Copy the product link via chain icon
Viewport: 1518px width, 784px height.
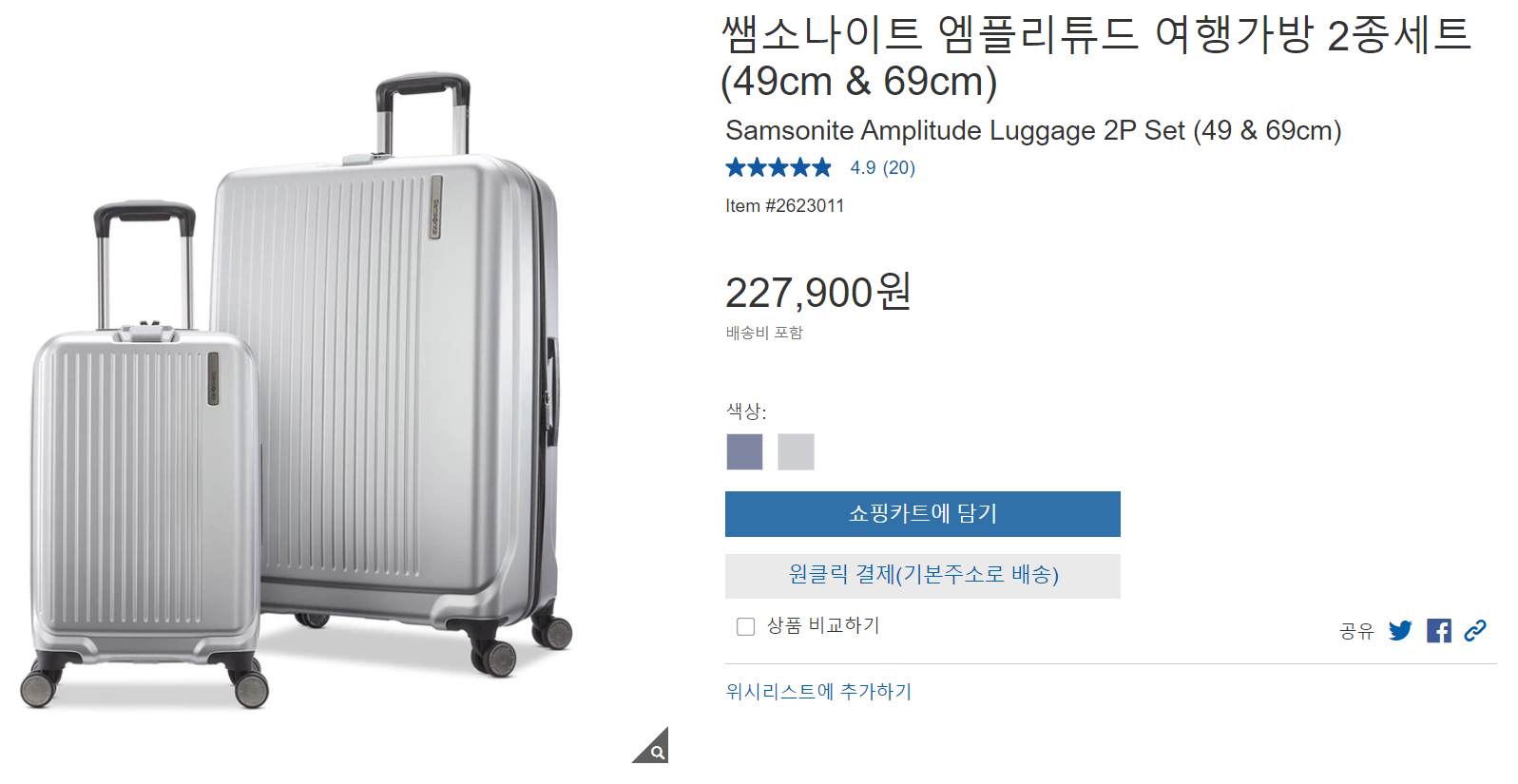(1475, 630)
